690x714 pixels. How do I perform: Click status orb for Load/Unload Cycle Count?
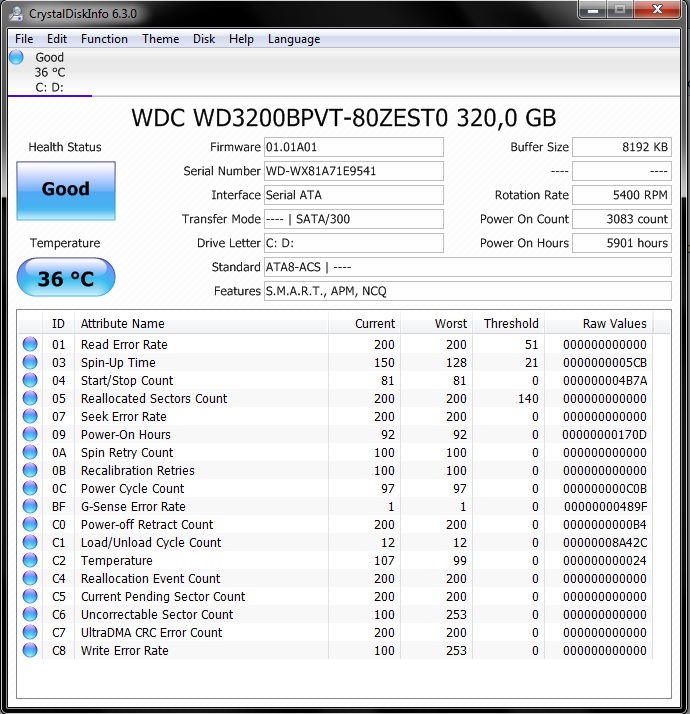coord(30,542)
